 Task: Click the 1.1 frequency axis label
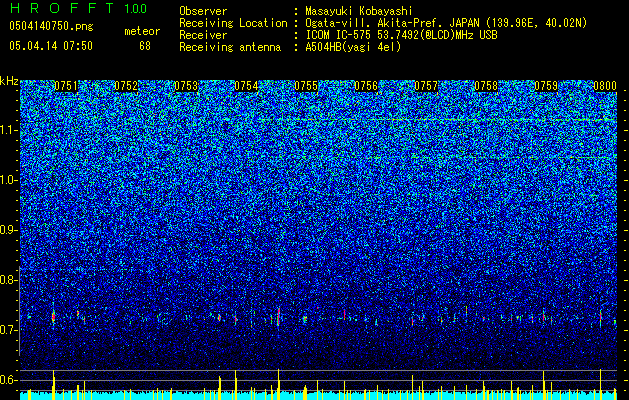[x=8, y=130]
